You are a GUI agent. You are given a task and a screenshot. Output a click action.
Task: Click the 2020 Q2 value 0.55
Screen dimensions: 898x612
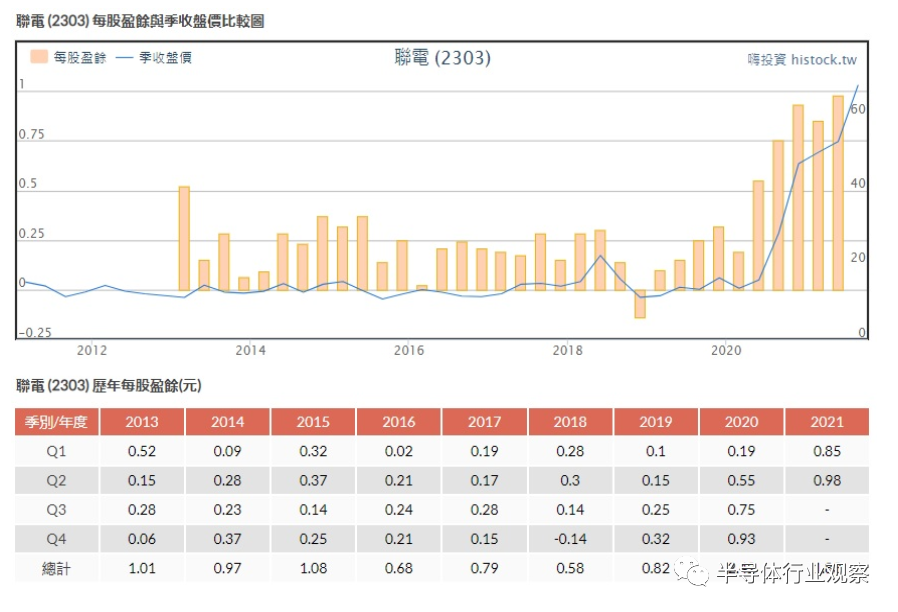pos(741,480)
